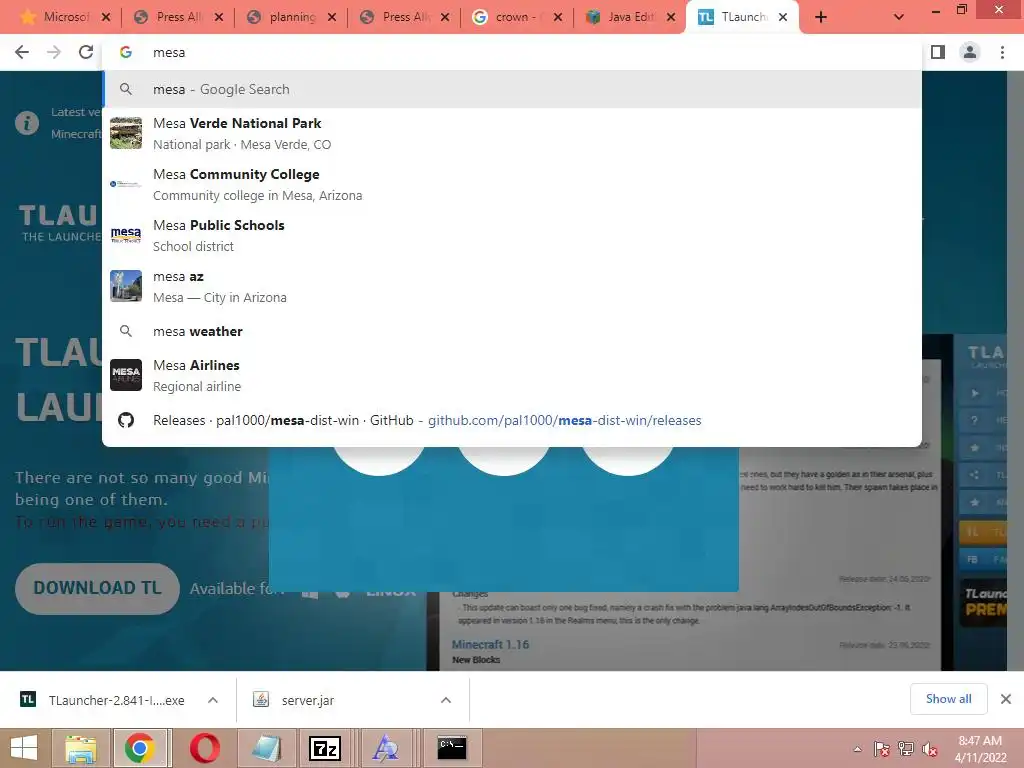
Task: Click Mesa Verde National Park thumbnail
Action: (x=126, y=133)
